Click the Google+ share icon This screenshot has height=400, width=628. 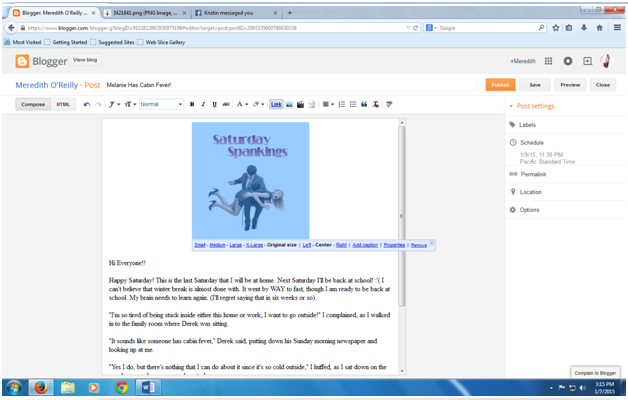click(x=587, y=61)
